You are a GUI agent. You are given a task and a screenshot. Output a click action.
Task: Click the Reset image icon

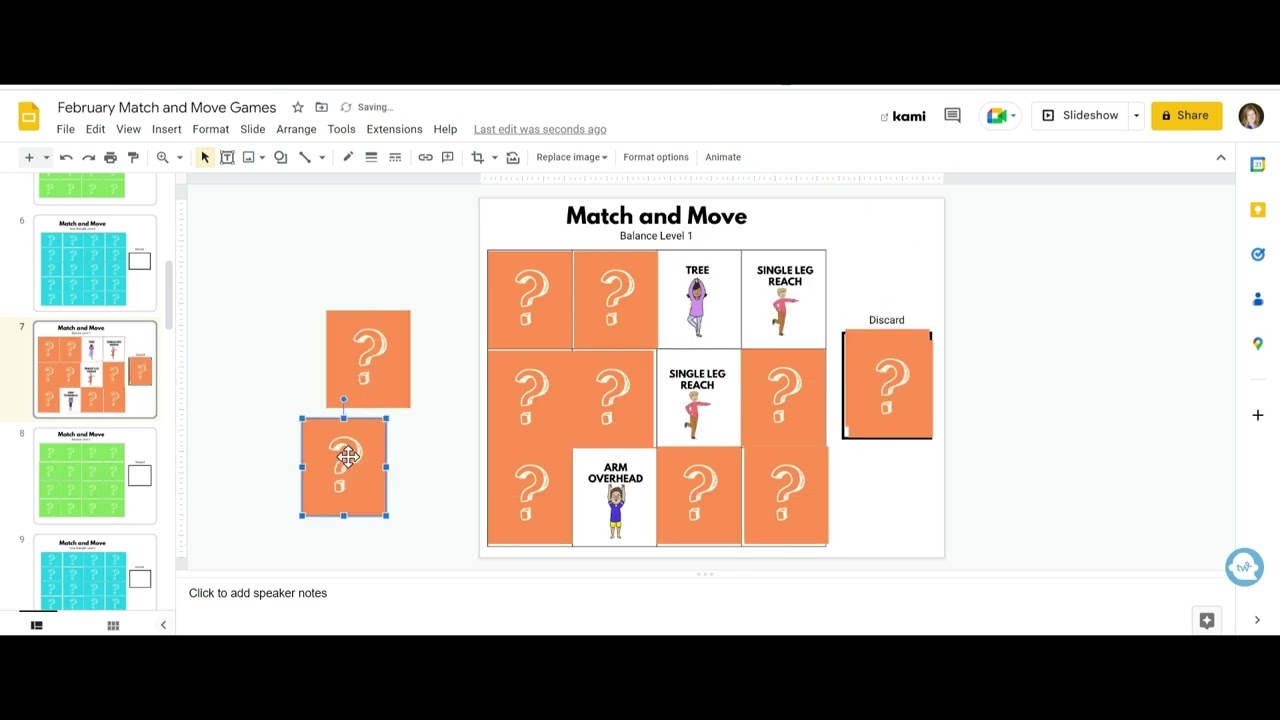pyautogui.click(x=513, y=157)
